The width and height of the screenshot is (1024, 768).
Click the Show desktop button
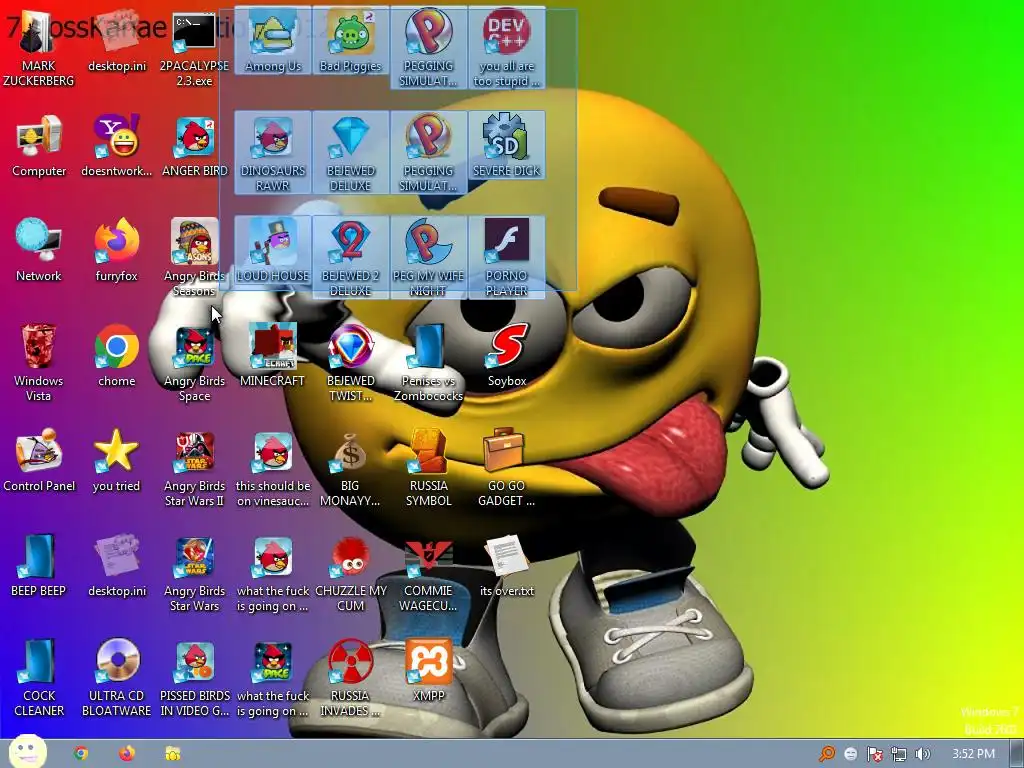(1017, 754)
